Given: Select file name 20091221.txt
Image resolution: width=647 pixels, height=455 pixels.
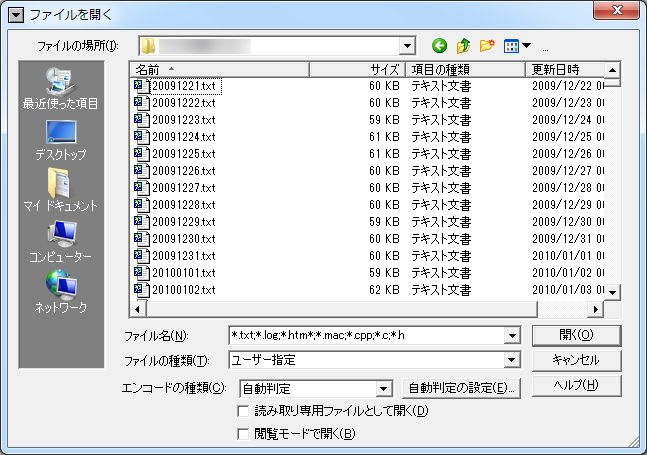Looking at the screenshot, I should point(184,86).
